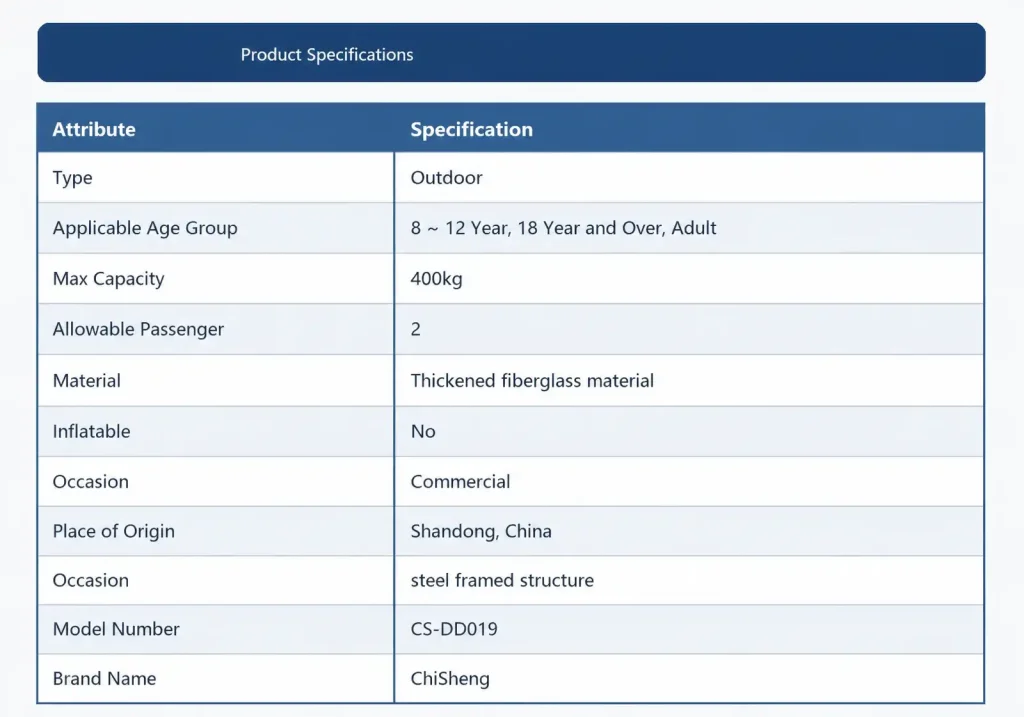This screenshot has height=717, width=1024.
Task: Click the Product Specifications header banner
Action: [x=511, y=53]
